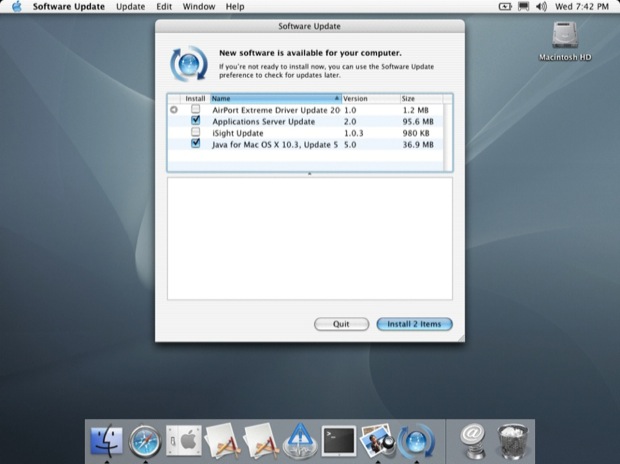Enable AirPort Extreme Driver Update checkbox
The image size is (620, 464).
[x=195, y=109]
